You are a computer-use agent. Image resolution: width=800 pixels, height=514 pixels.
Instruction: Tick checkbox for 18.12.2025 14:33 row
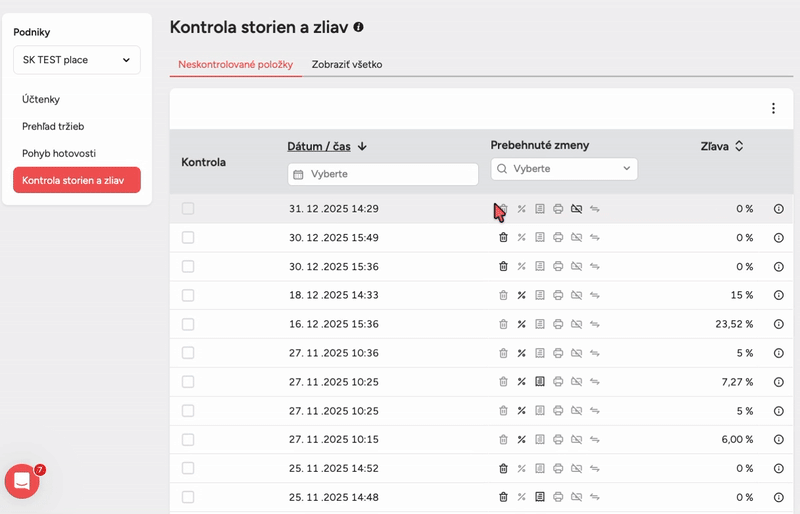[188, 296]
